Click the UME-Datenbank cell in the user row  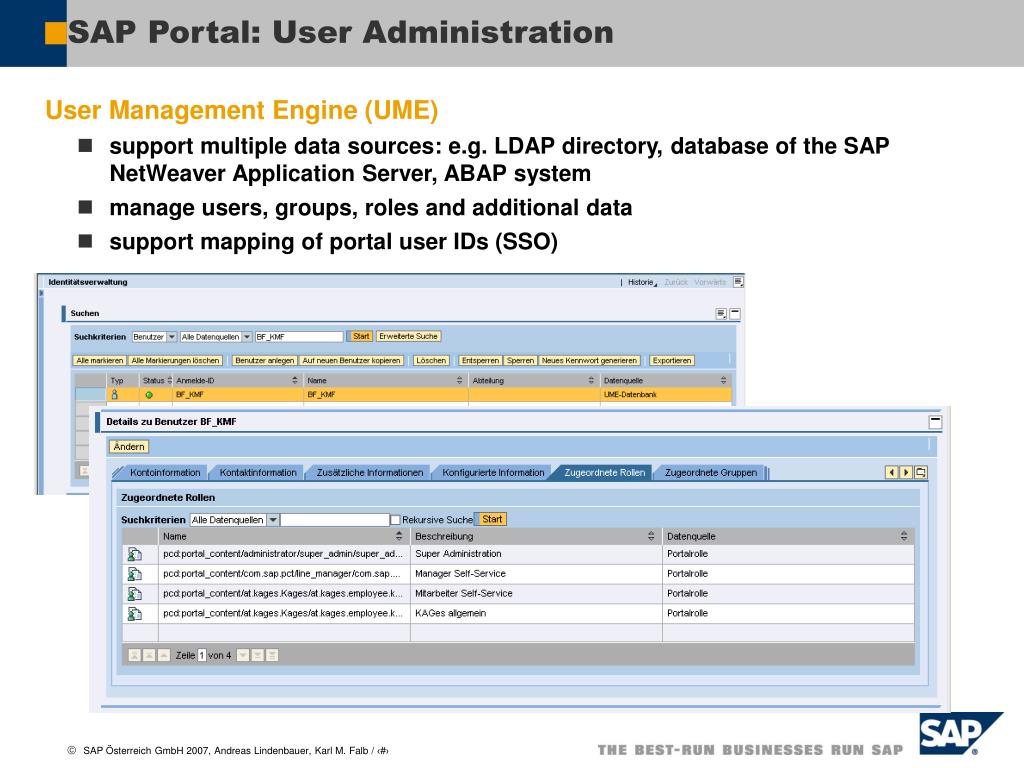[x=665, y=394]
